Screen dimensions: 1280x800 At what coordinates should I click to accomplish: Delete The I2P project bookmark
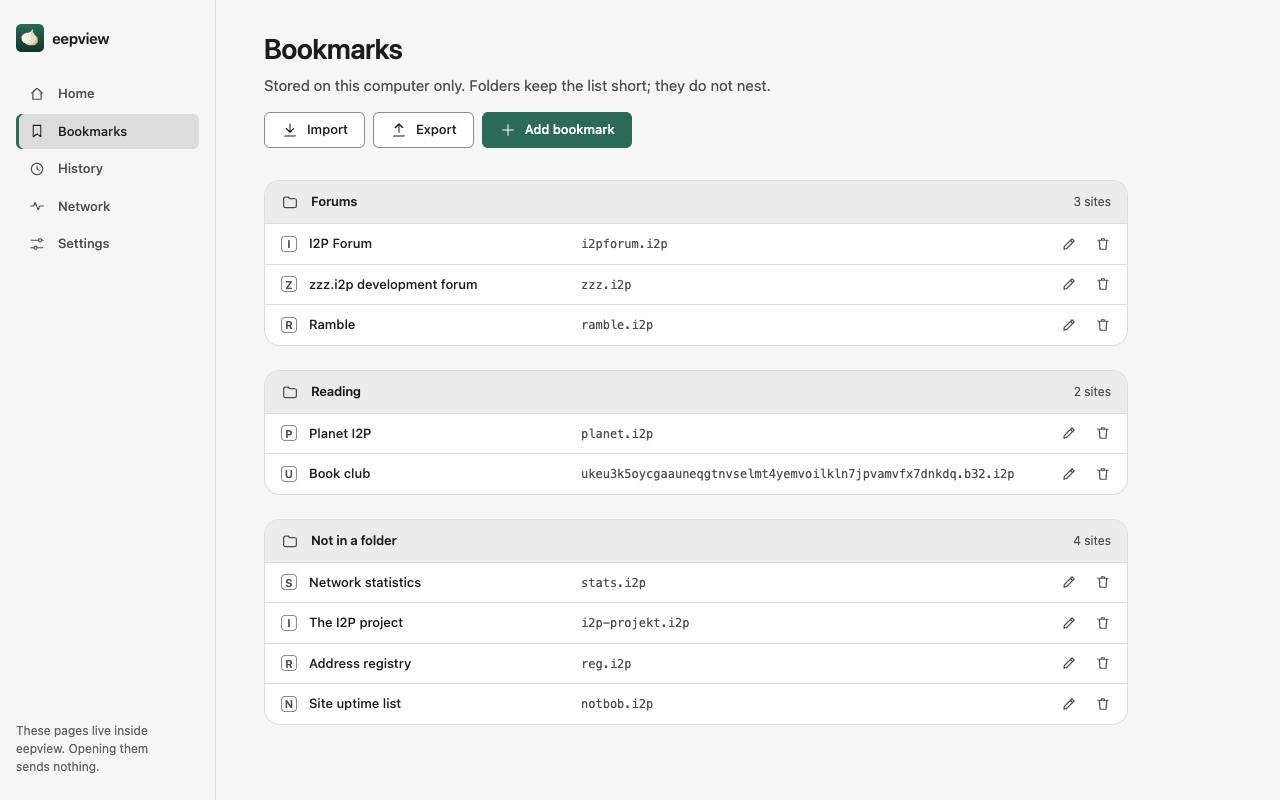click(x=1103, y=623)
